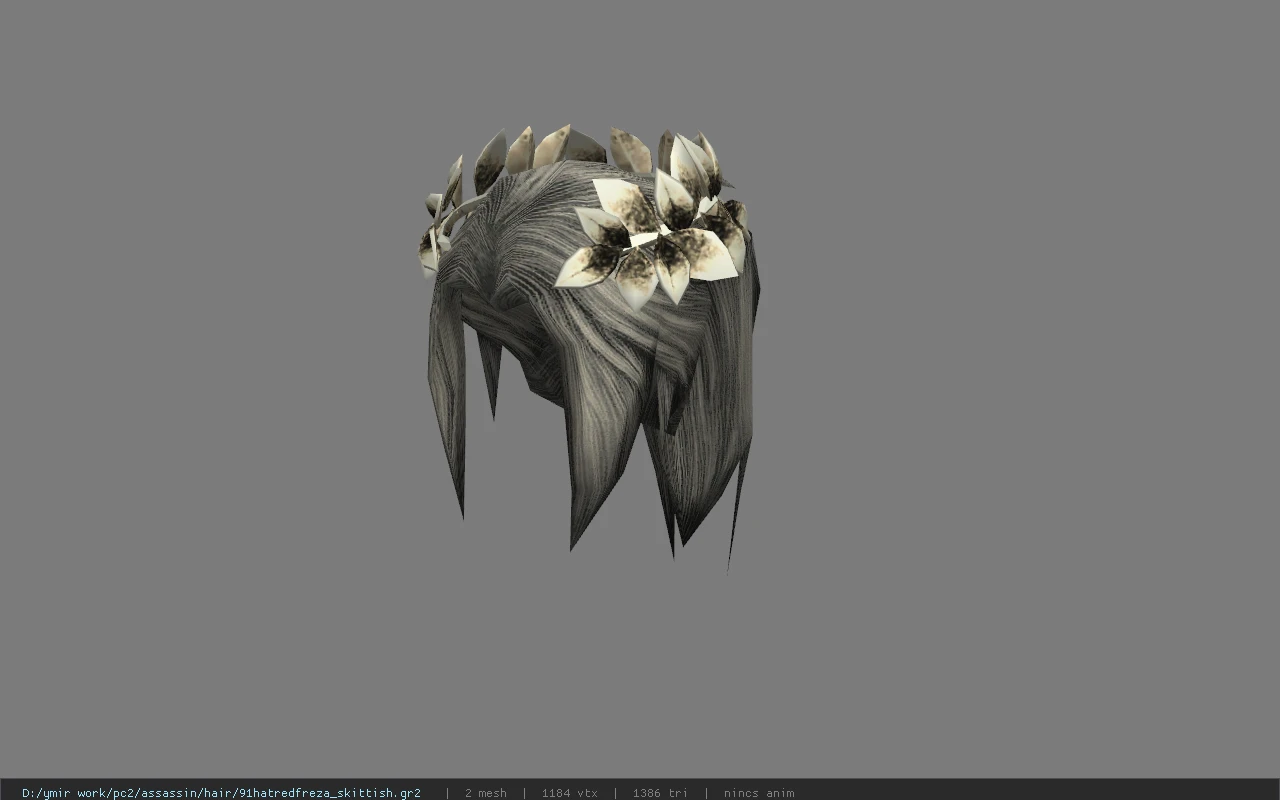Click the '1184 vtx' vertex count
The height and width of the screenshot is (800, 1280).
[x=569, y=793]
